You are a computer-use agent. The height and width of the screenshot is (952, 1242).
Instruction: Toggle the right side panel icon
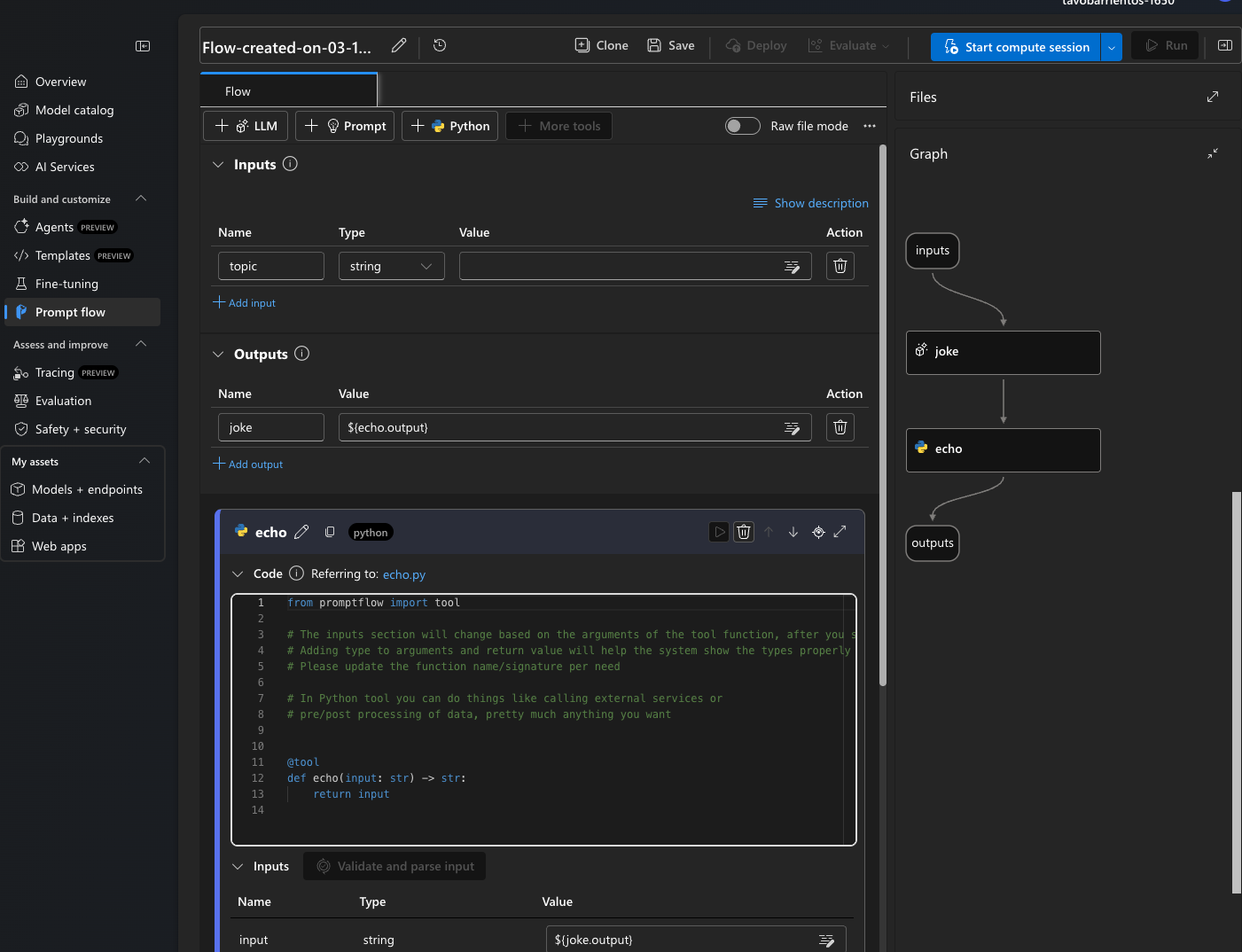1225,45
